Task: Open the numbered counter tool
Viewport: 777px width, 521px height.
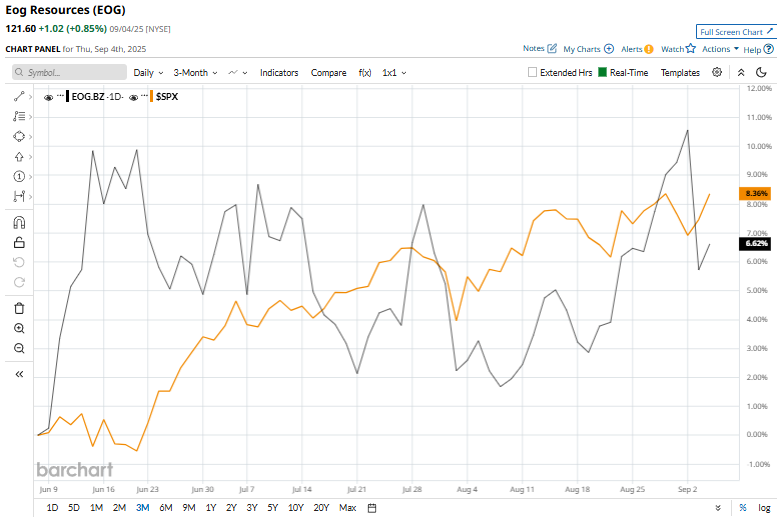Action: point(19,176)
